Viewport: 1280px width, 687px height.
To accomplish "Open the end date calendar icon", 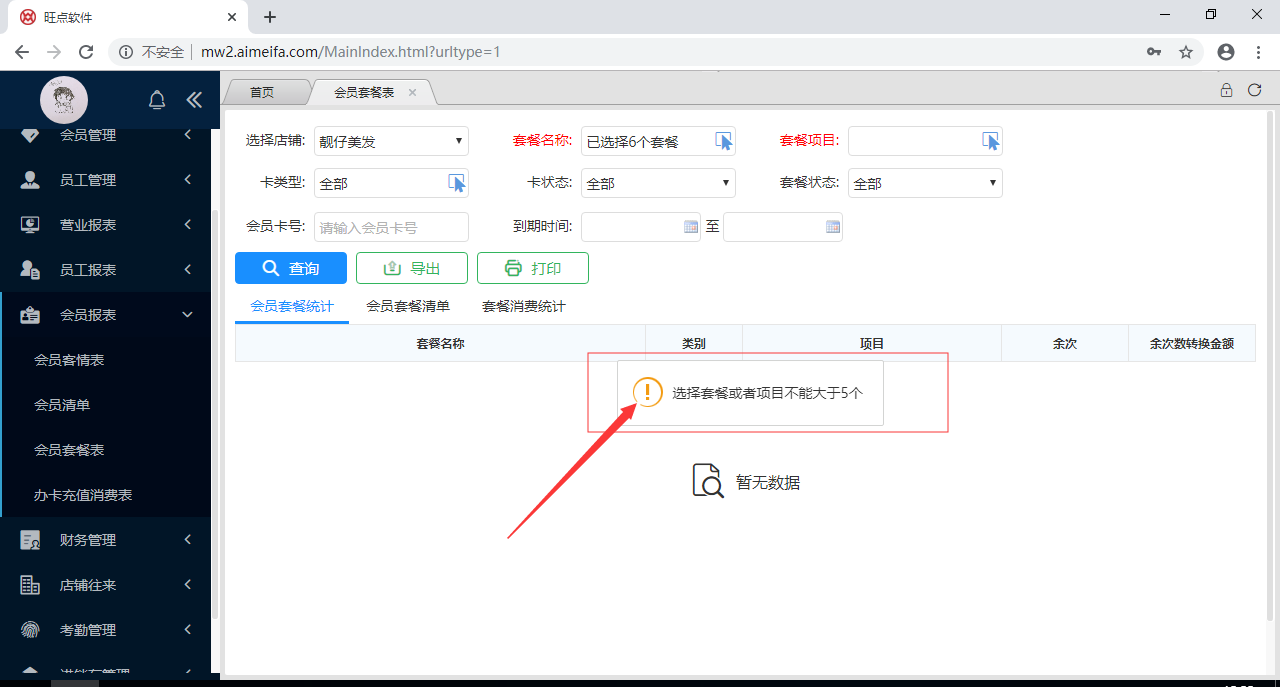I will point(833,227).
